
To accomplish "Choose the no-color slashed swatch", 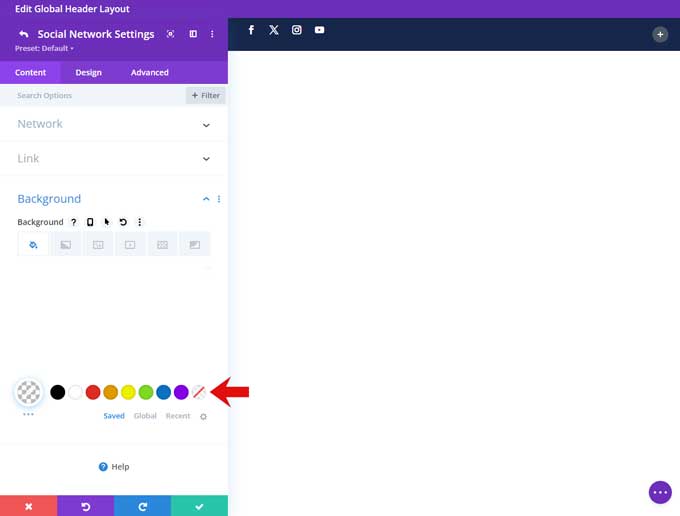I will [199, 392].
